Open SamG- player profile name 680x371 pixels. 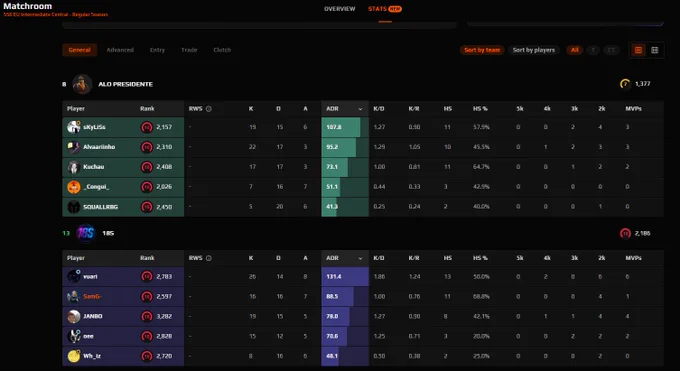[92, 296]
